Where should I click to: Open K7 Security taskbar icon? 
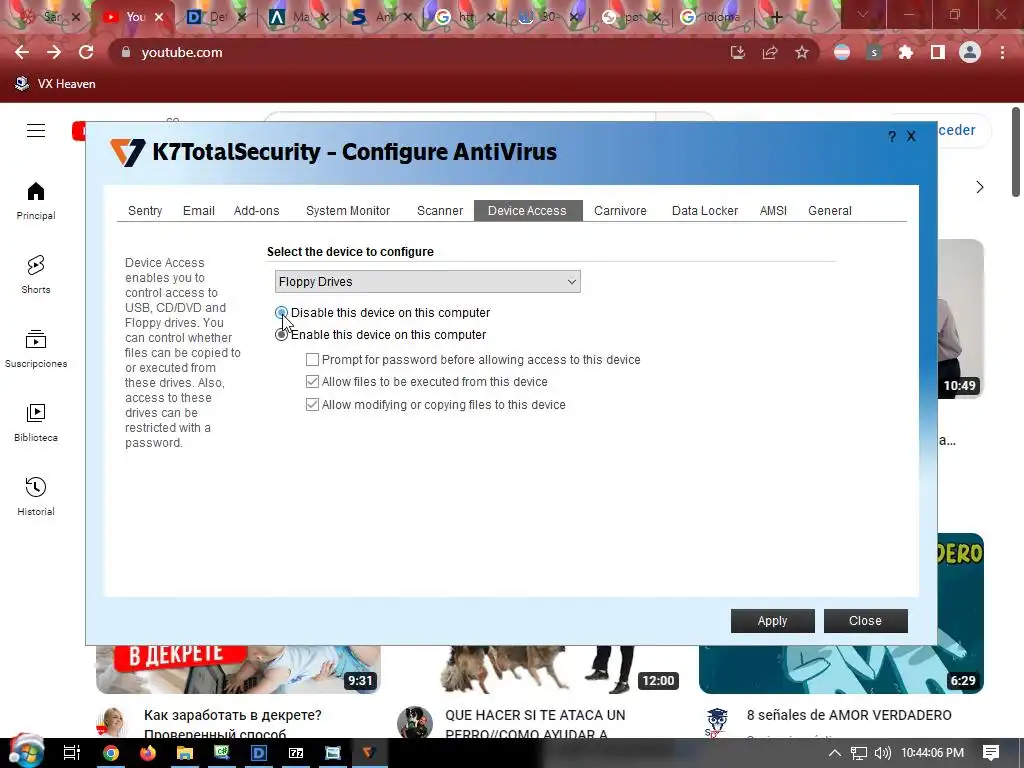[x=370, y=753]
